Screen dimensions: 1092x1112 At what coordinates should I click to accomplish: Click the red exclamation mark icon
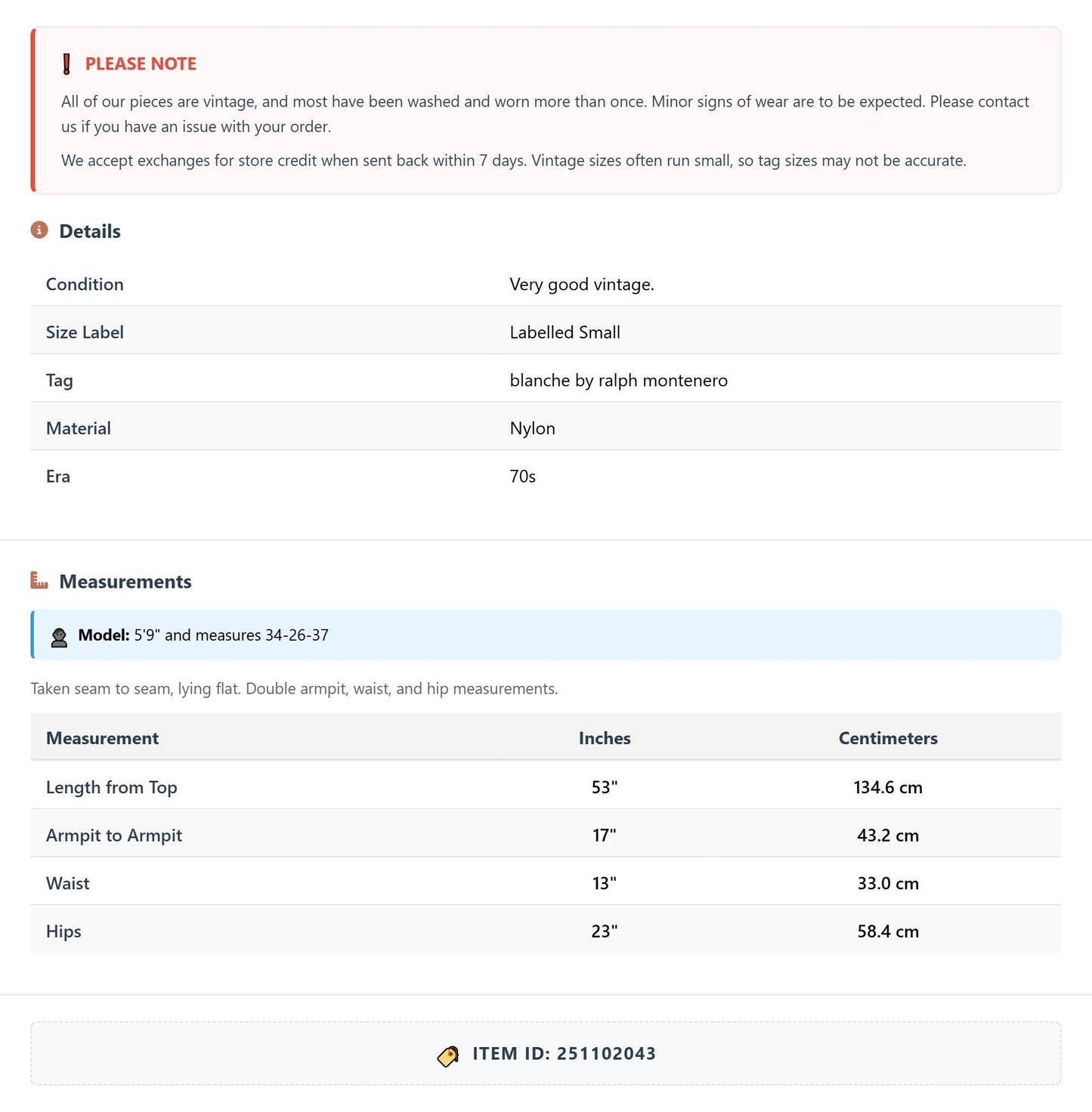(67, 64)
